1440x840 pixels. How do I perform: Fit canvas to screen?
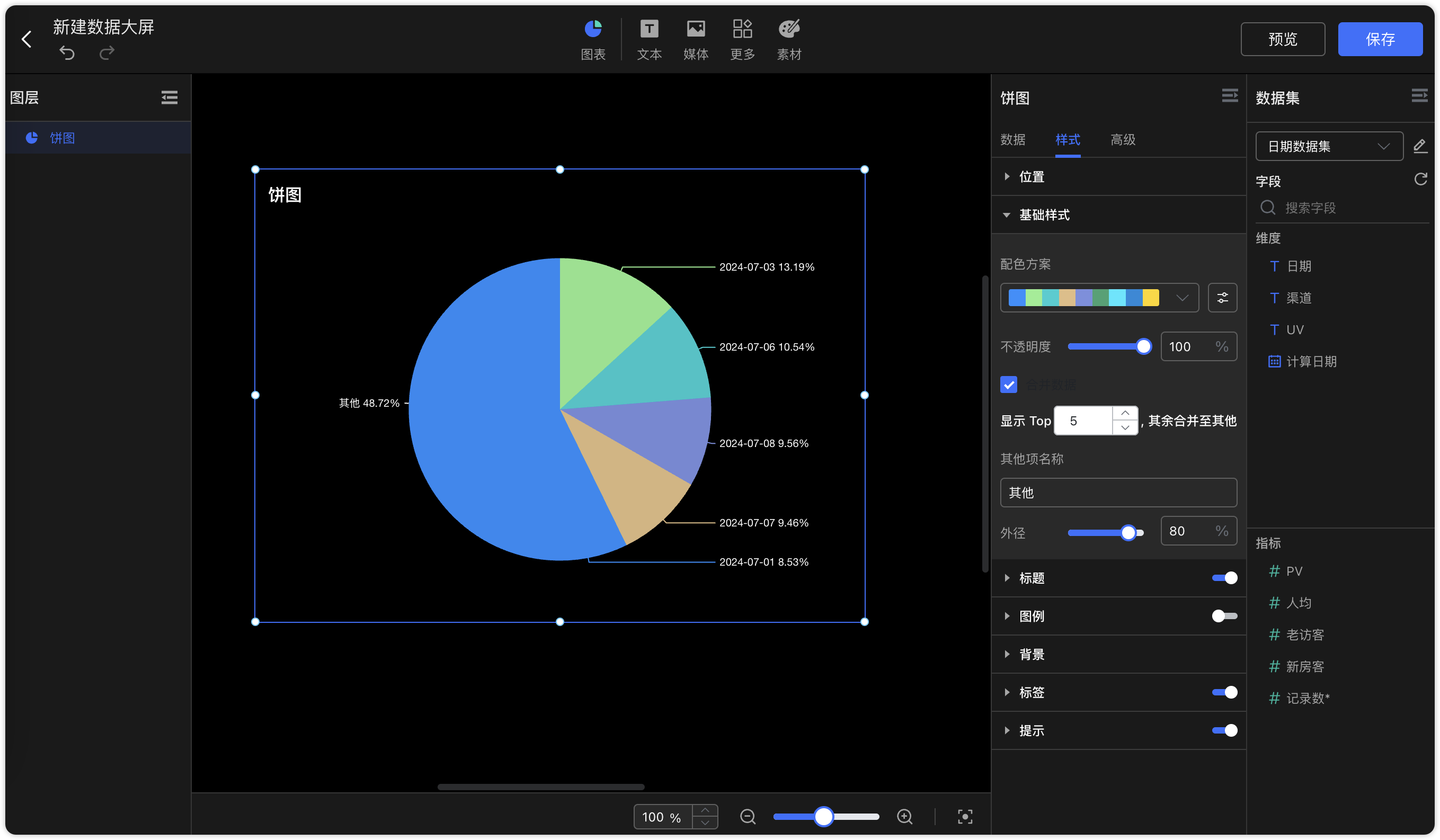point(965,817)
